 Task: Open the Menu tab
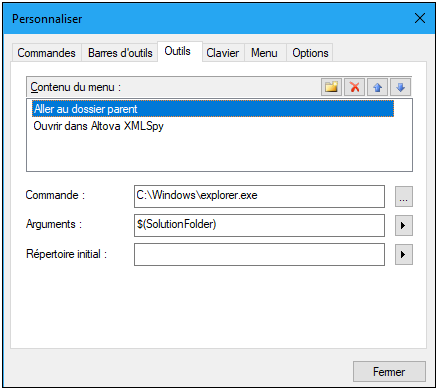click(264, 53)
